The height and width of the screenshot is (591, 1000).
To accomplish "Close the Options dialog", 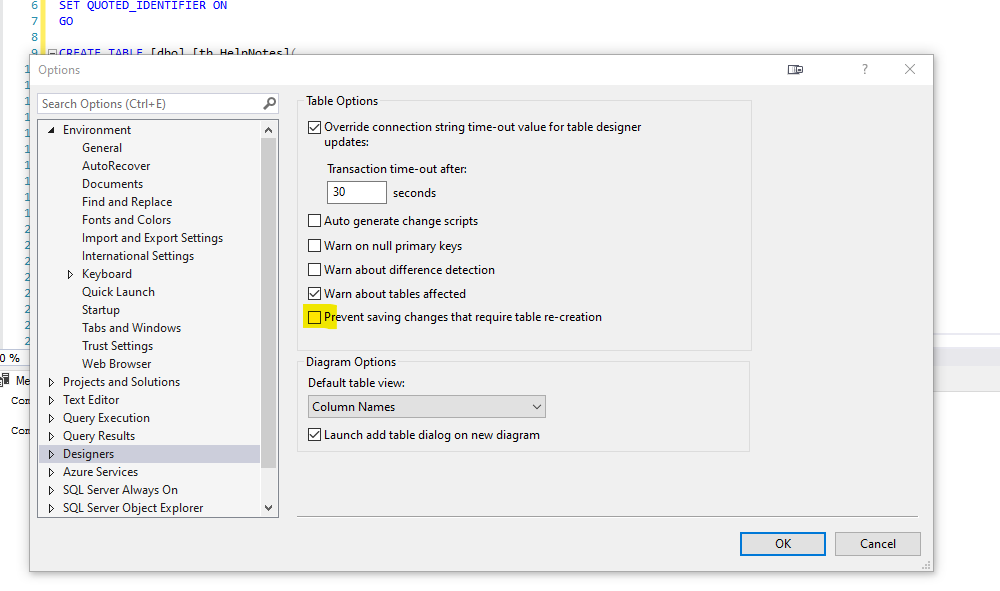I will point(909,70).
